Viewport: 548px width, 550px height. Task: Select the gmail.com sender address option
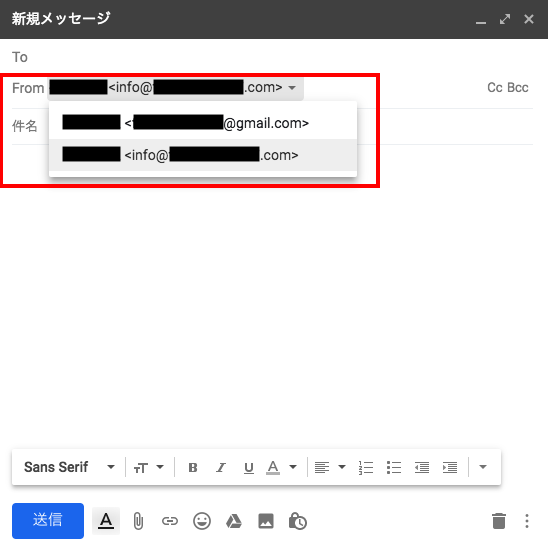(x=203, y=123)
